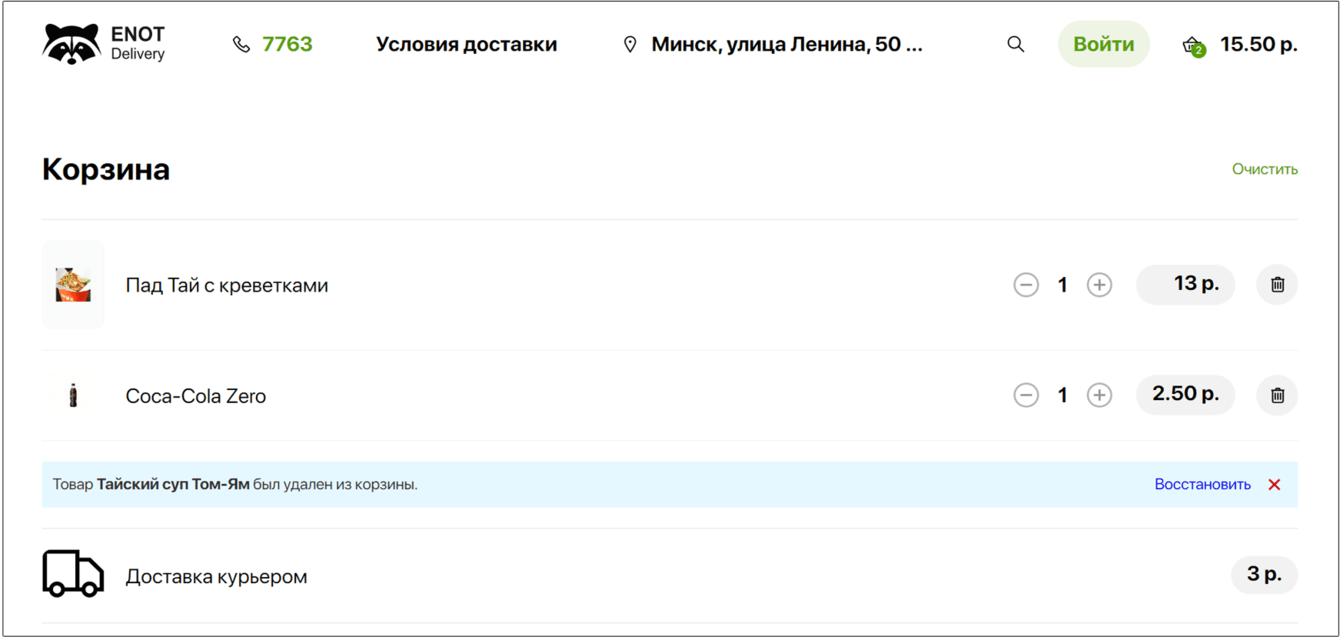The width and height of the screenshot is (1340, 637).
Task: Click the Войти login button
Action: tap(1104, 45)
